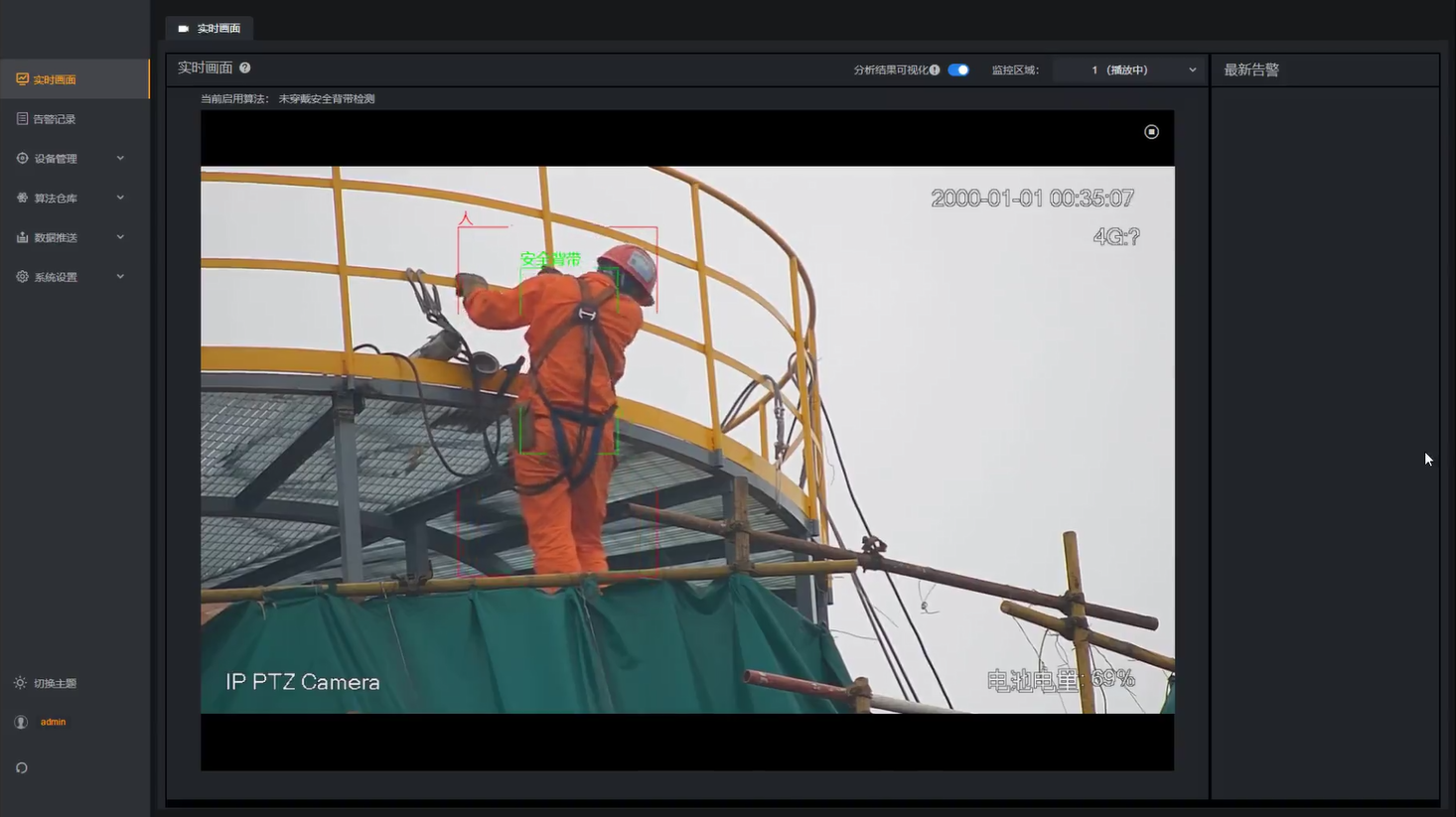This screenshot has width=1456, height=817.
Task: Click the 分析结果可视化 label text
Action: click(891, 69)
